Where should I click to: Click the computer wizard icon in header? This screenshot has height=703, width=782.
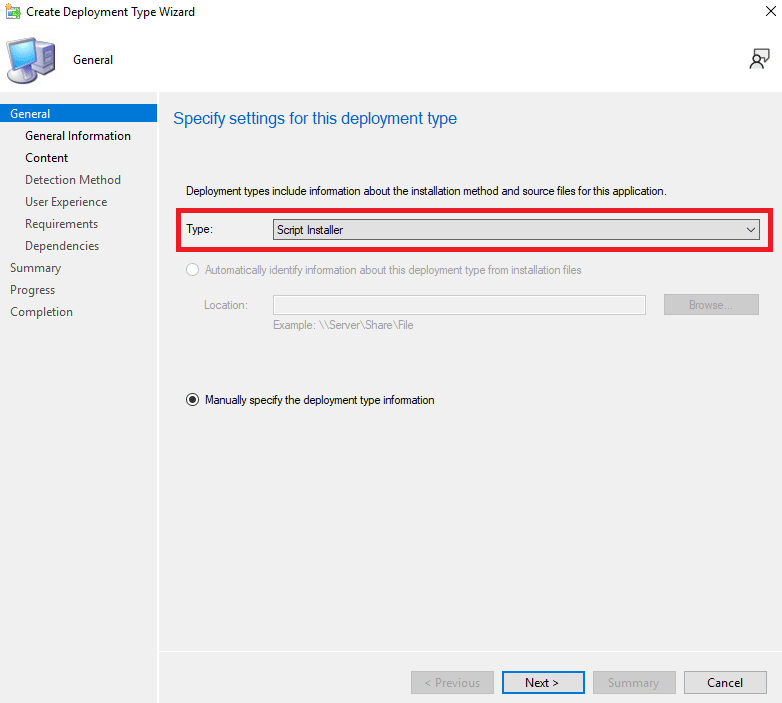click(31, 59)
